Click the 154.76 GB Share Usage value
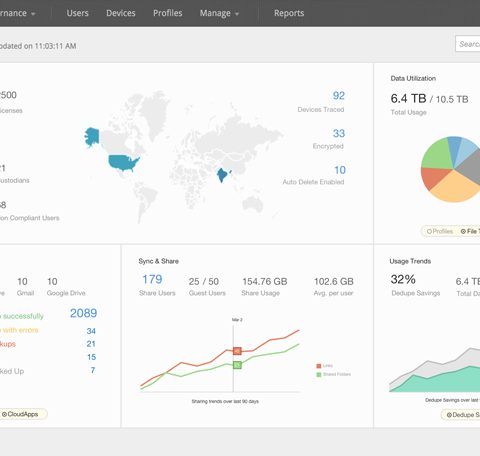Image resolution: width=480 pixels, height=456 pixels. [x=265, y=282]
